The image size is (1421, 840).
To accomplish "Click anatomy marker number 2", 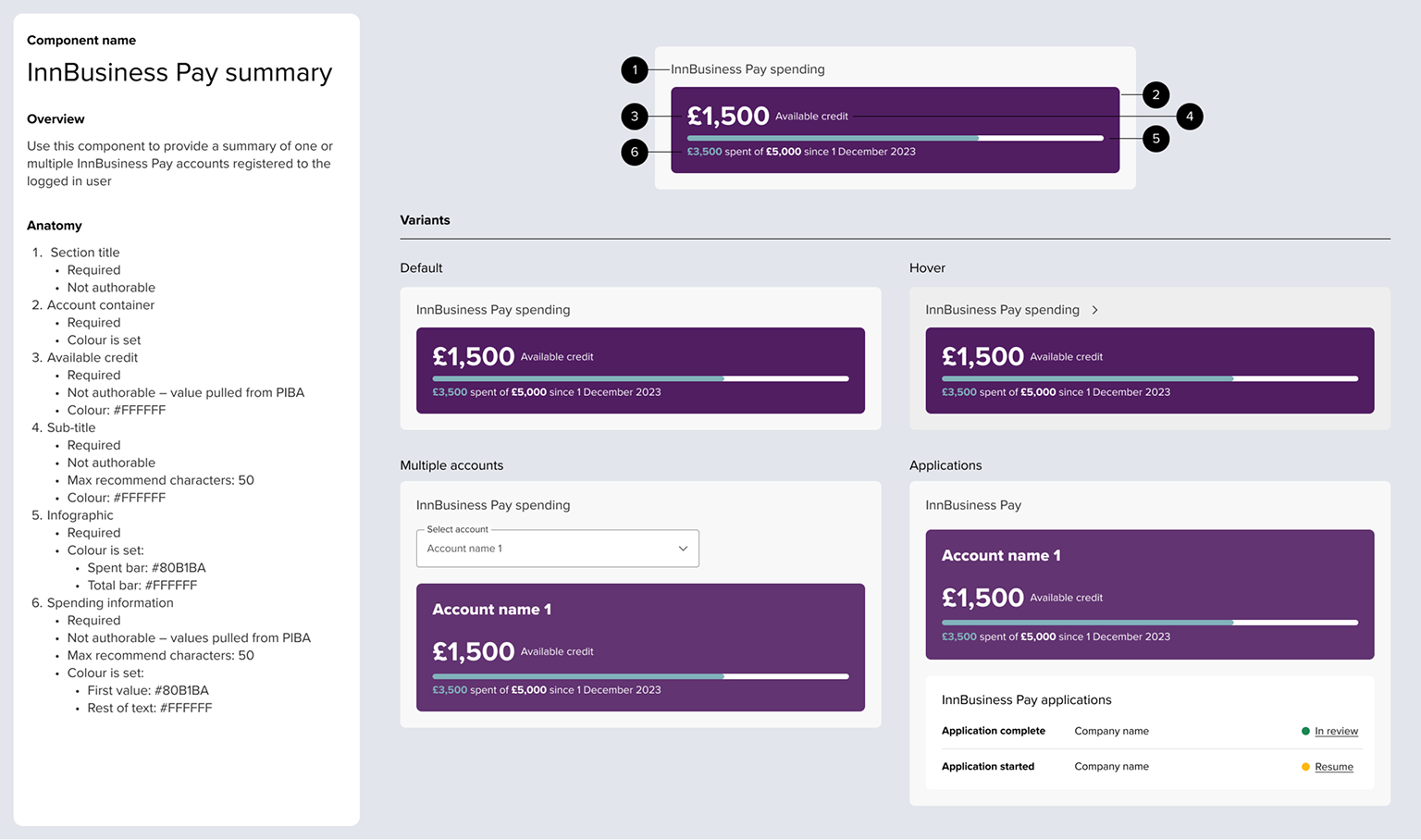I will click(x=1155, y=94).
